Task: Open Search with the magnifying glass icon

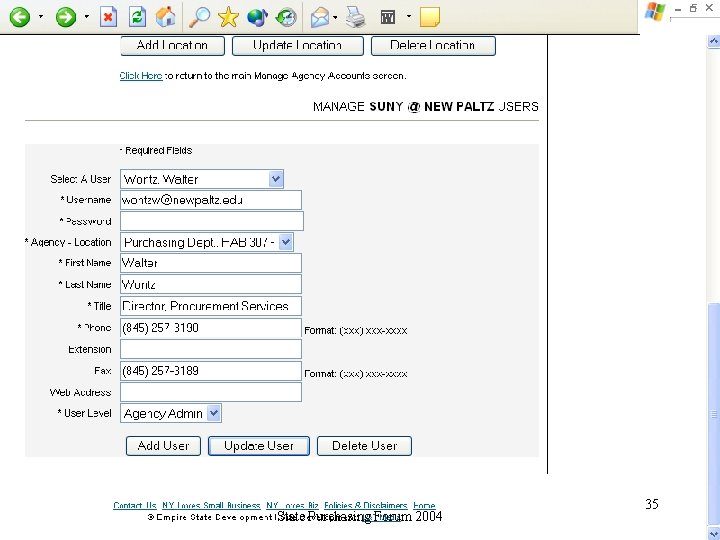Action: click(200, 17)
